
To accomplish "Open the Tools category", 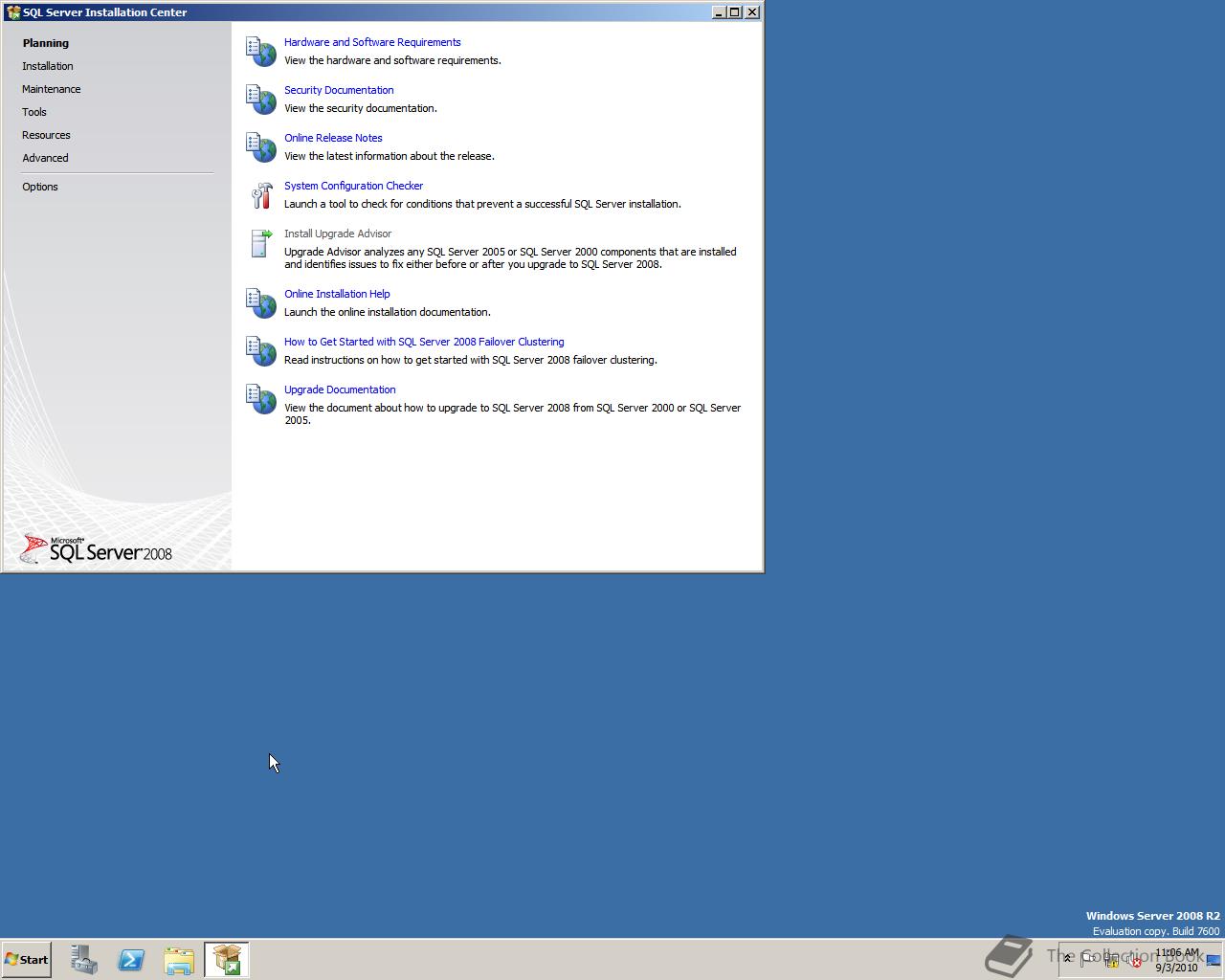I will [34, 112].
